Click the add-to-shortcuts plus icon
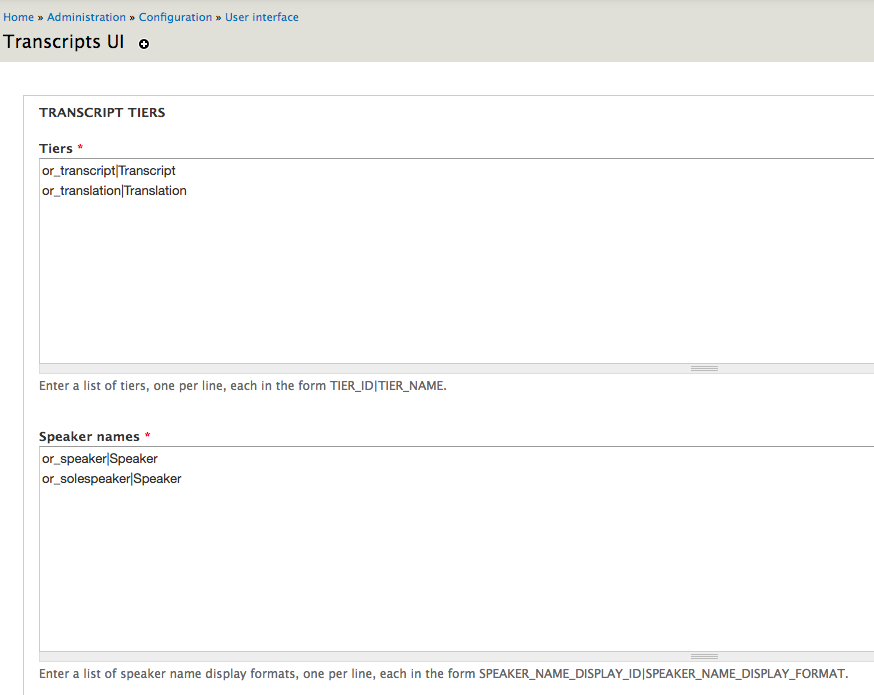The image size is (874, 695). click(x=144, y=45)
